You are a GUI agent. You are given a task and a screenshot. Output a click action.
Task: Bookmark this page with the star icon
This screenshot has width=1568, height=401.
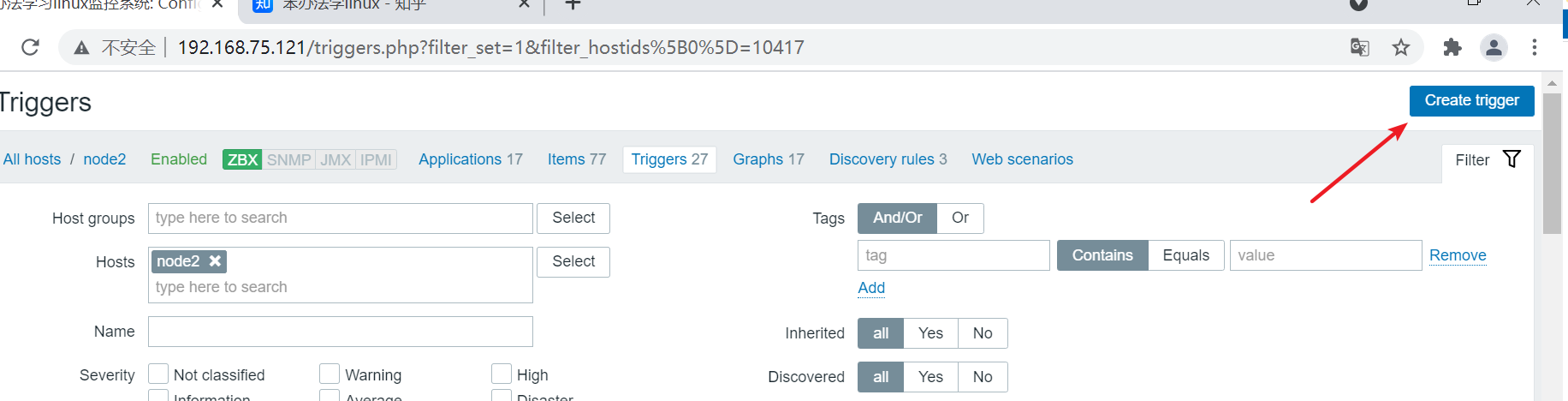(1401, 47)
